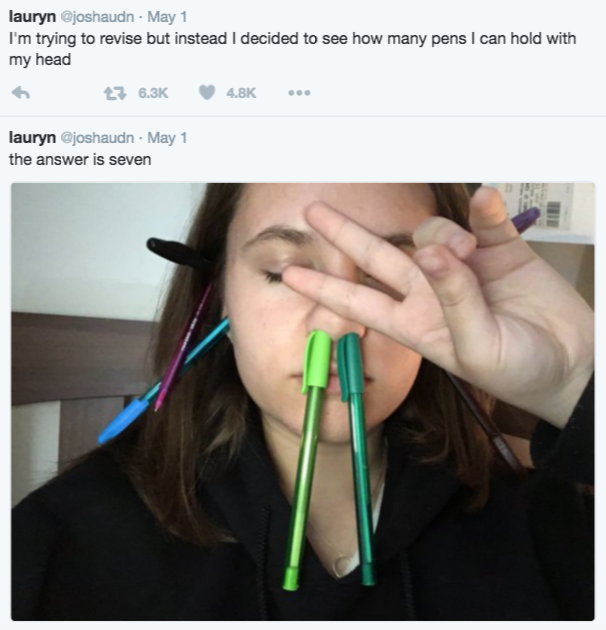Click the @joshaudn handle on the second tweet

coord(96,137)
